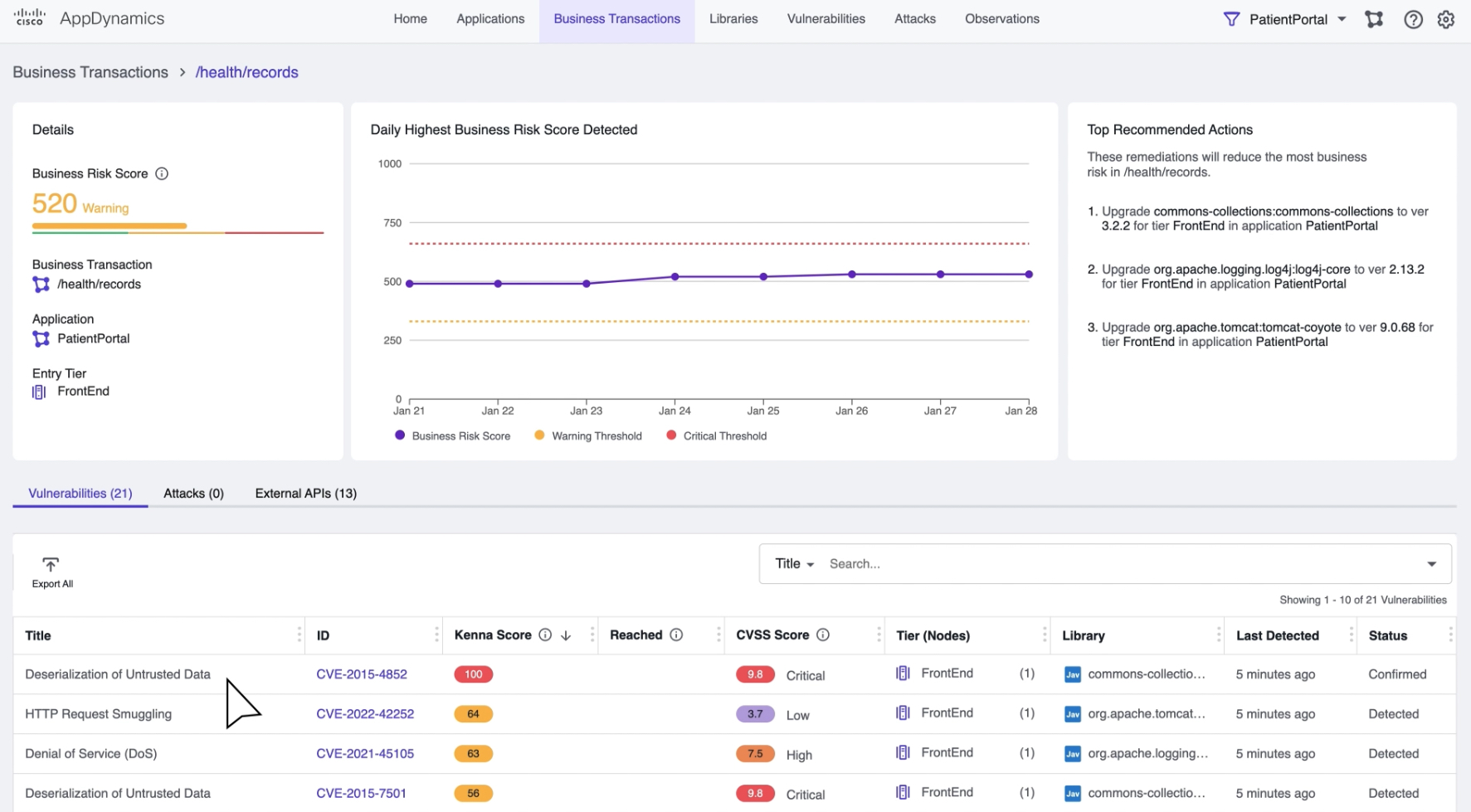This screenshot has height=812, width=1471.
Task: Click the /health/records breadcrumb
Action: click(246, 72)
